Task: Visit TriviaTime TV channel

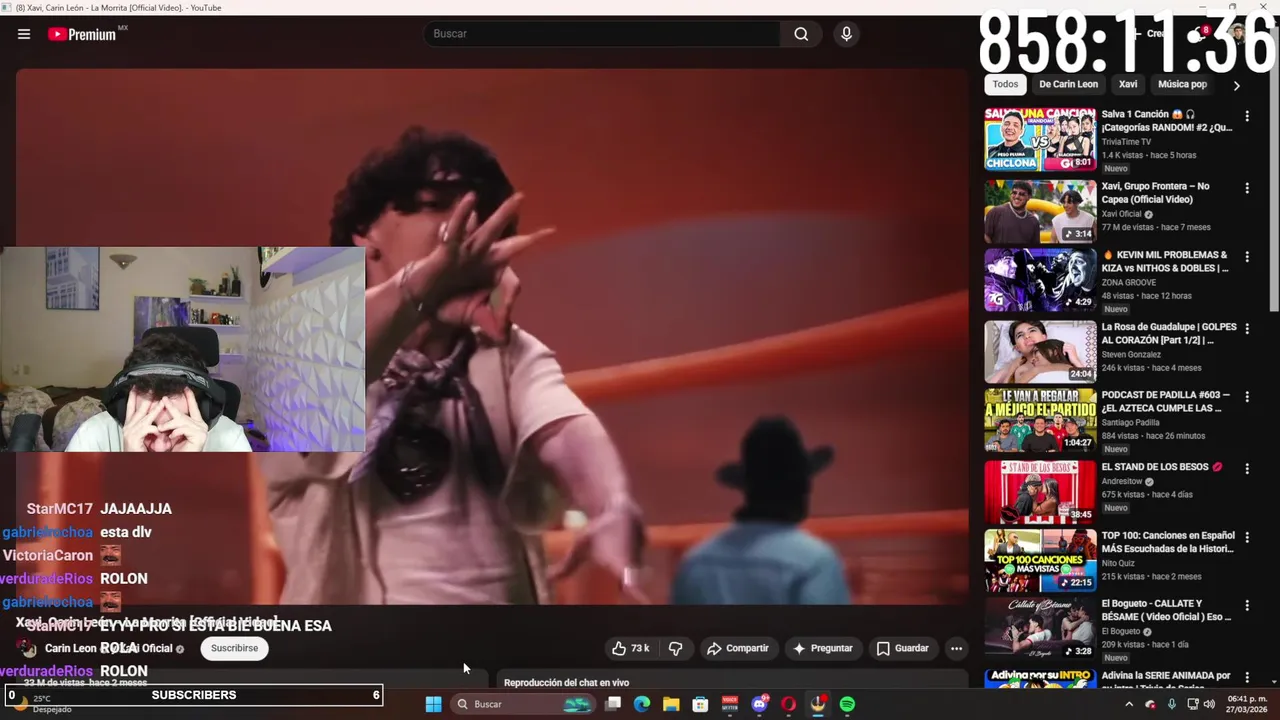Action: click(x=1126, y=142)
